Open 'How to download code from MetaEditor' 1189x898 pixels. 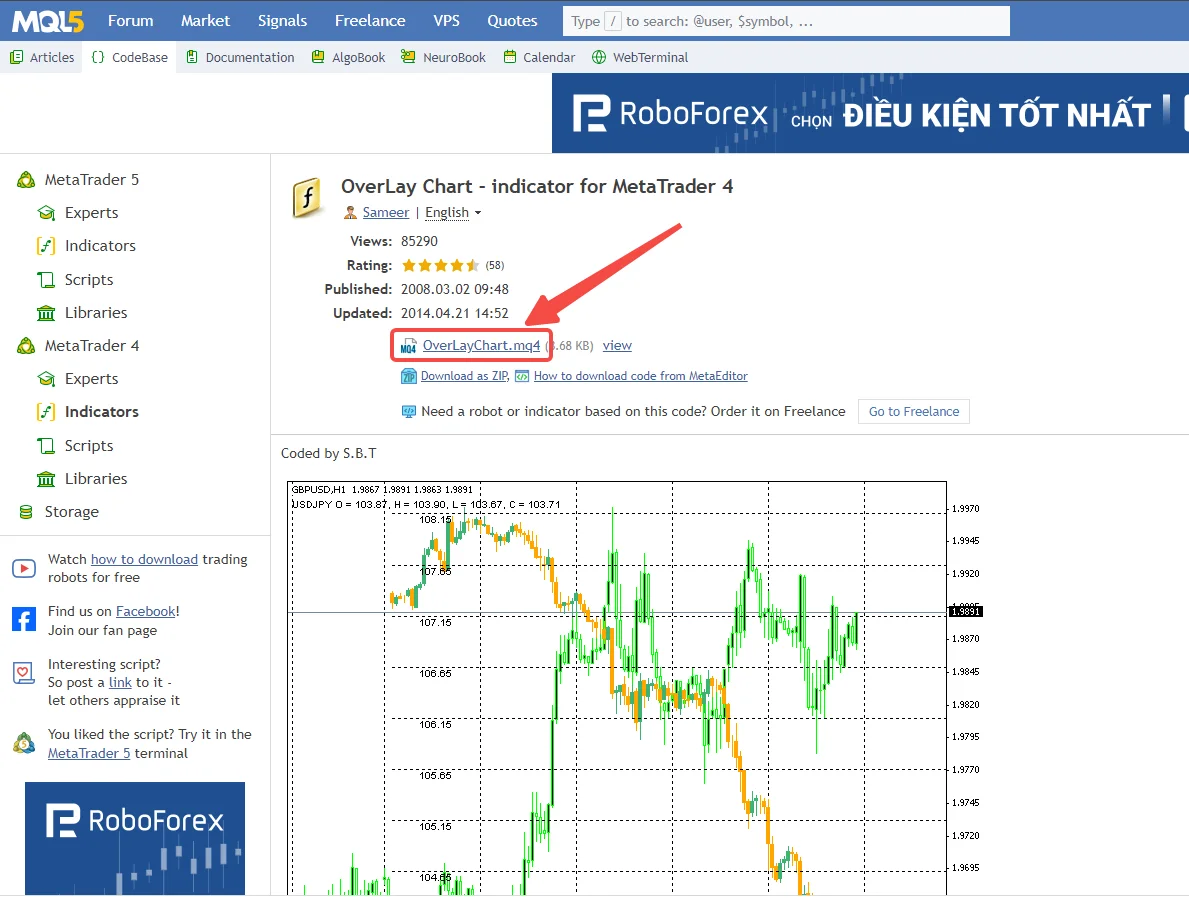coord(641,376)
